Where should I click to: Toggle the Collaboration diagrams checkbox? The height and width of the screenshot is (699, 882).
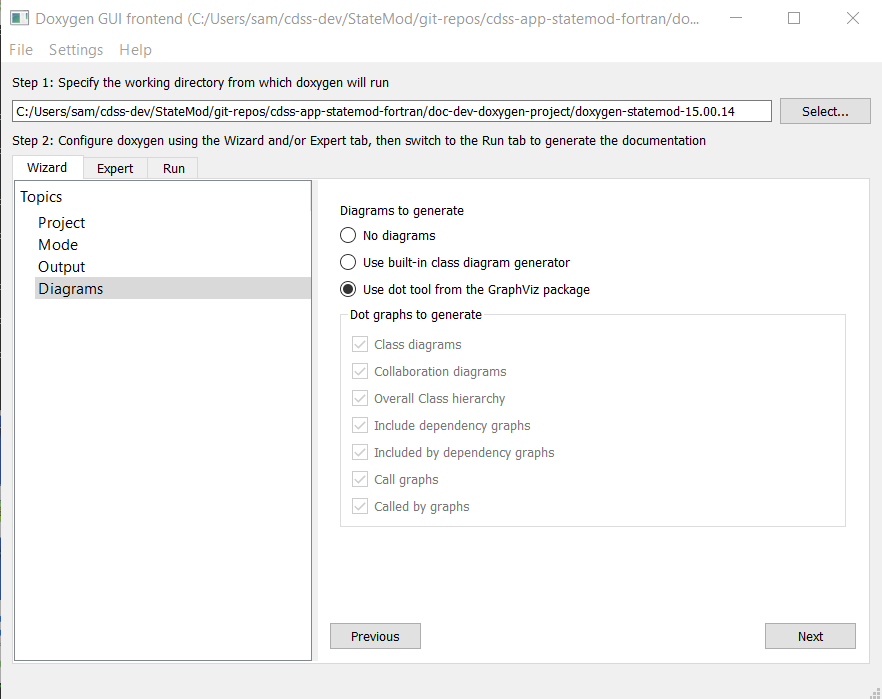360,371
